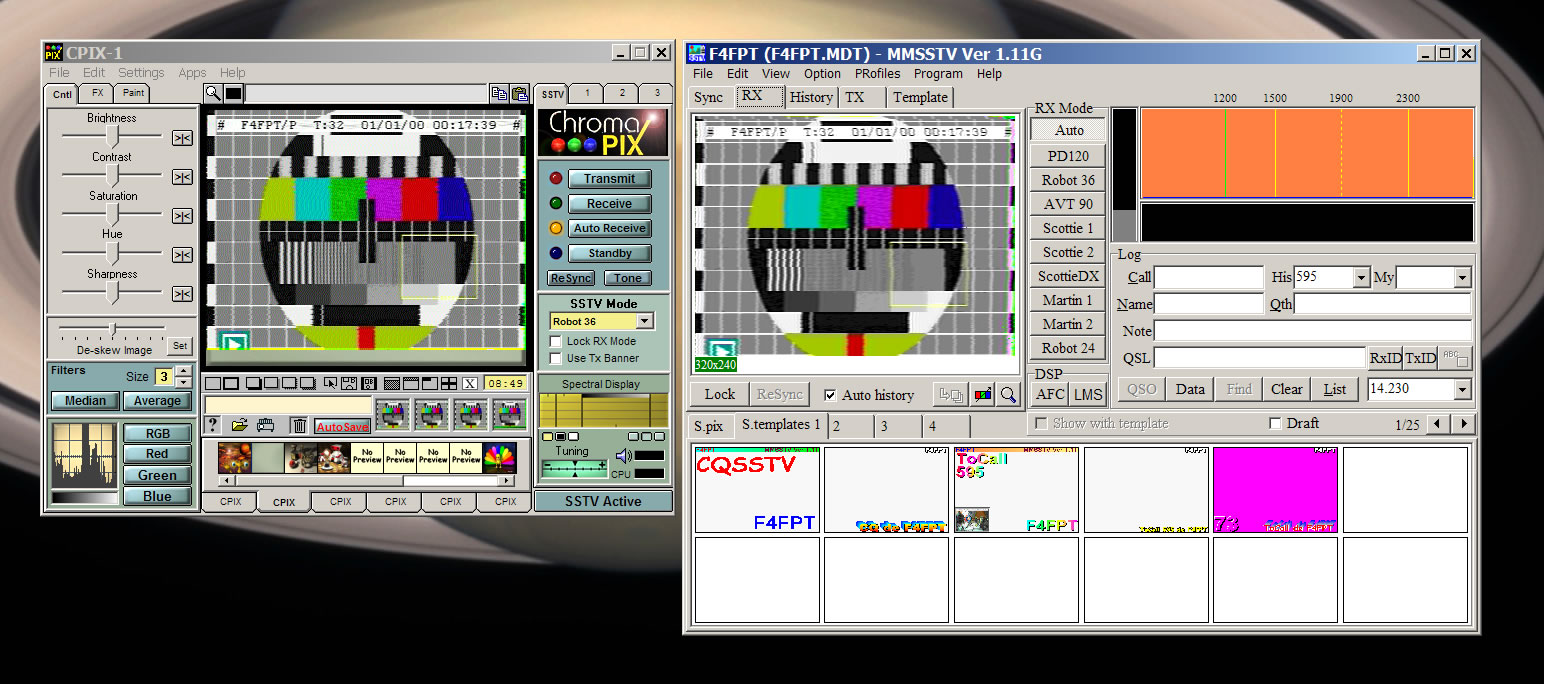Switch to the History tab in MMSSTV
1544x684 pixels.
click(810, 97)
